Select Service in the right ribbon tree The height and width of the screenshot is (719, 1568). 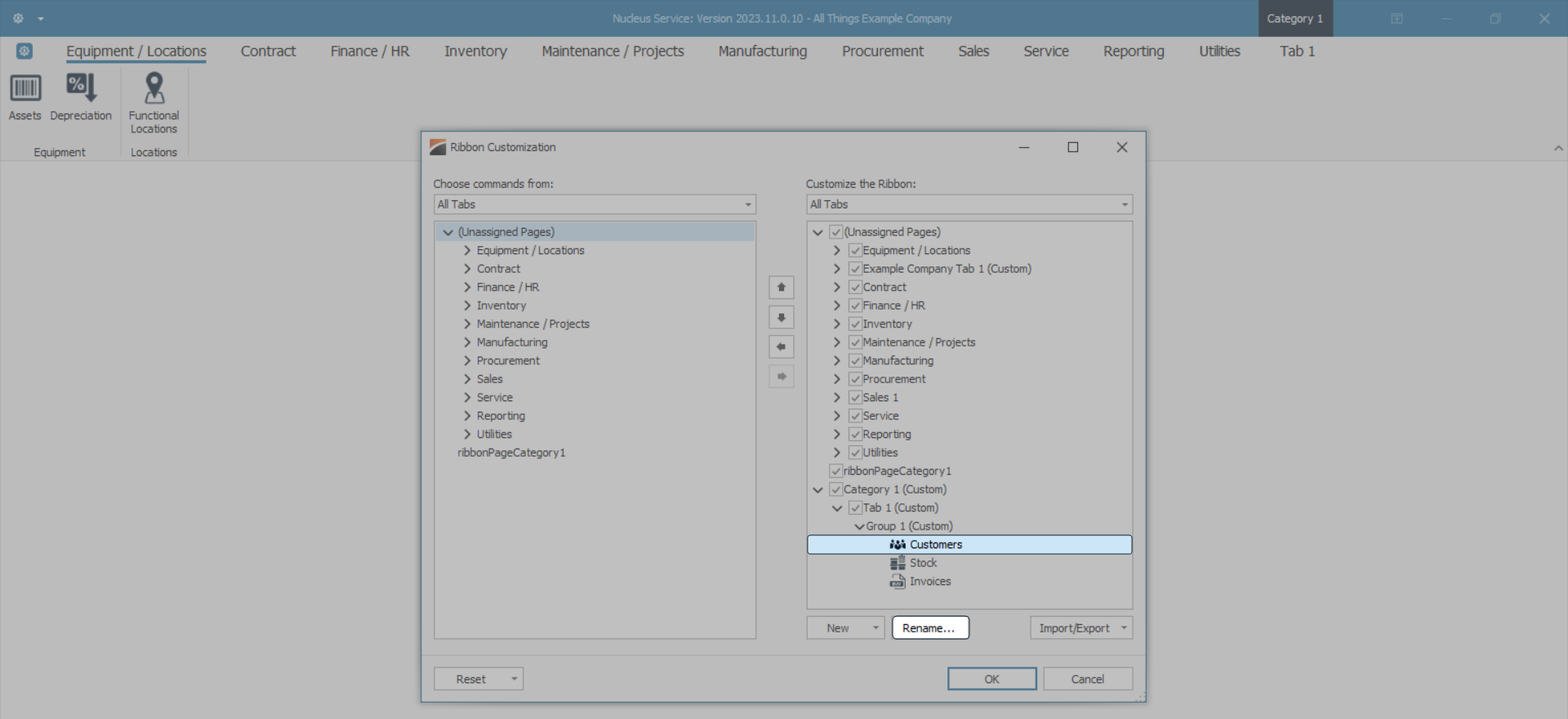[880, 416]
